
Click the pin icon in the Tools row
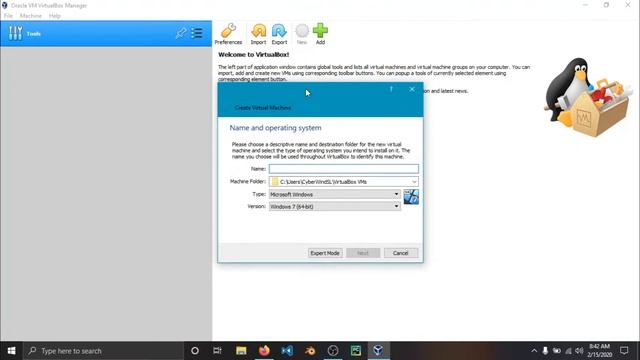point(181,33)
